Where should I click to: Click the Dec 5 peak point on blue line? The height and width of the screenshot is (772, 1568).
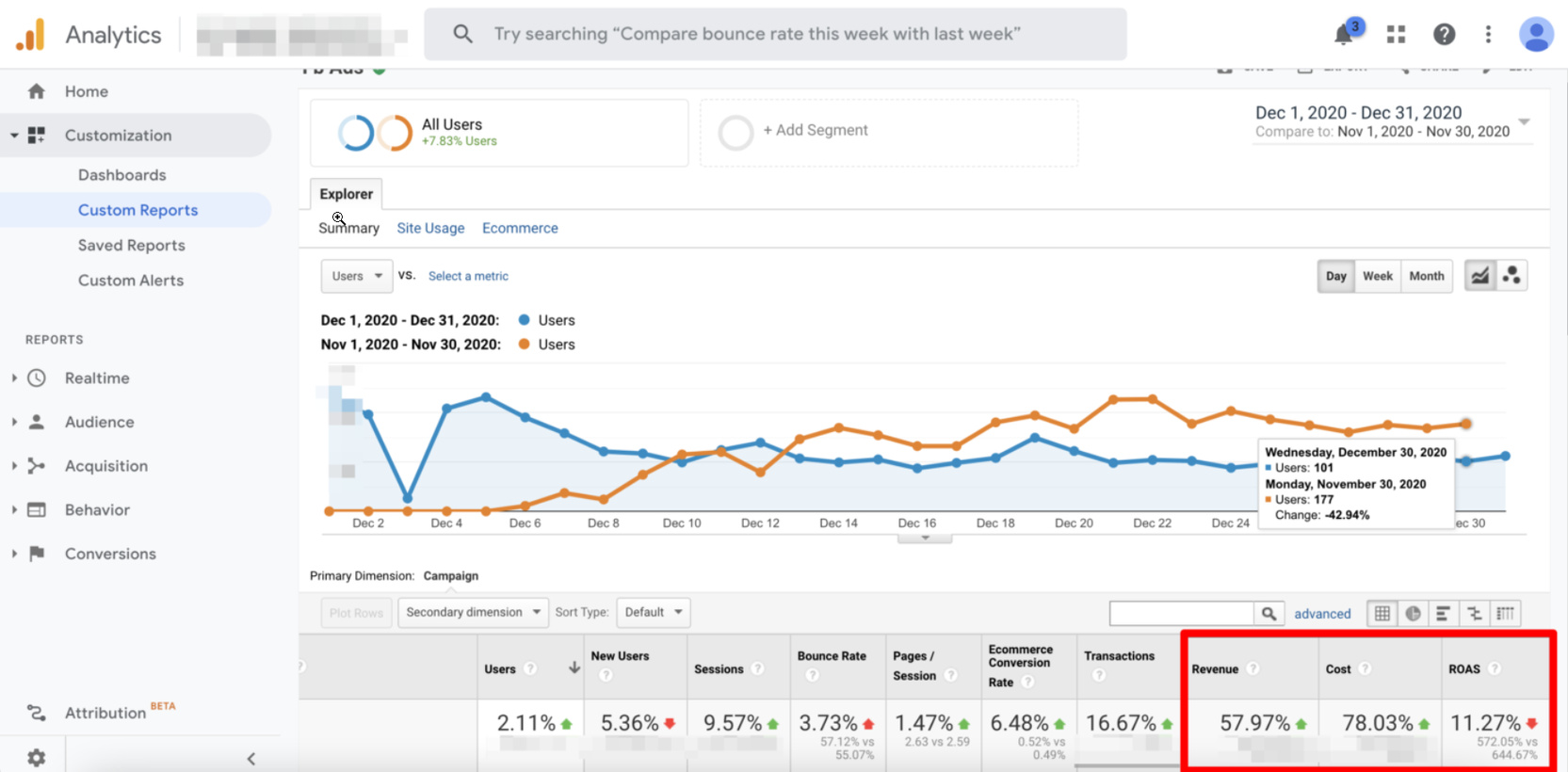[486, 396]
